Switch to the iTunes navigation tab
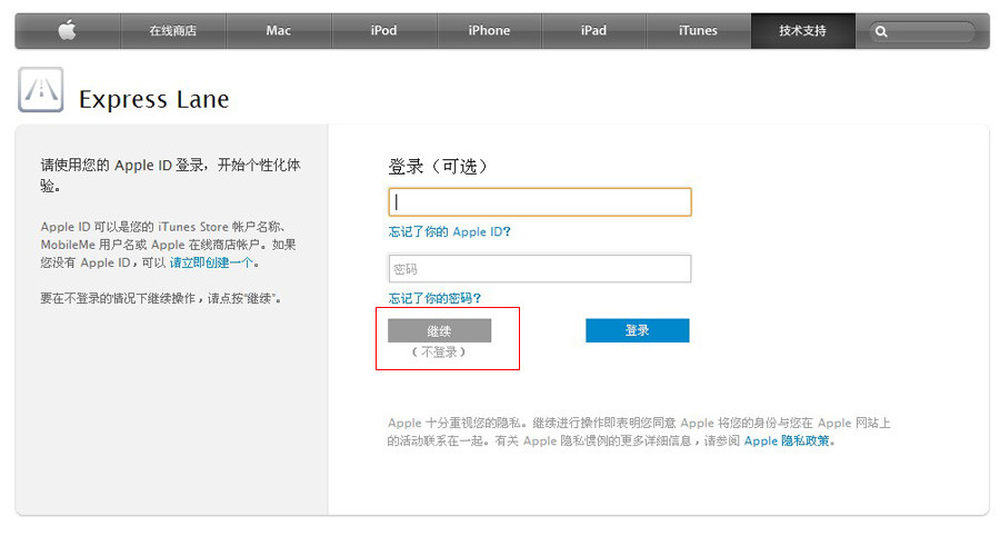This screenshot has width=1000, height=556. [x=698, y=31]
